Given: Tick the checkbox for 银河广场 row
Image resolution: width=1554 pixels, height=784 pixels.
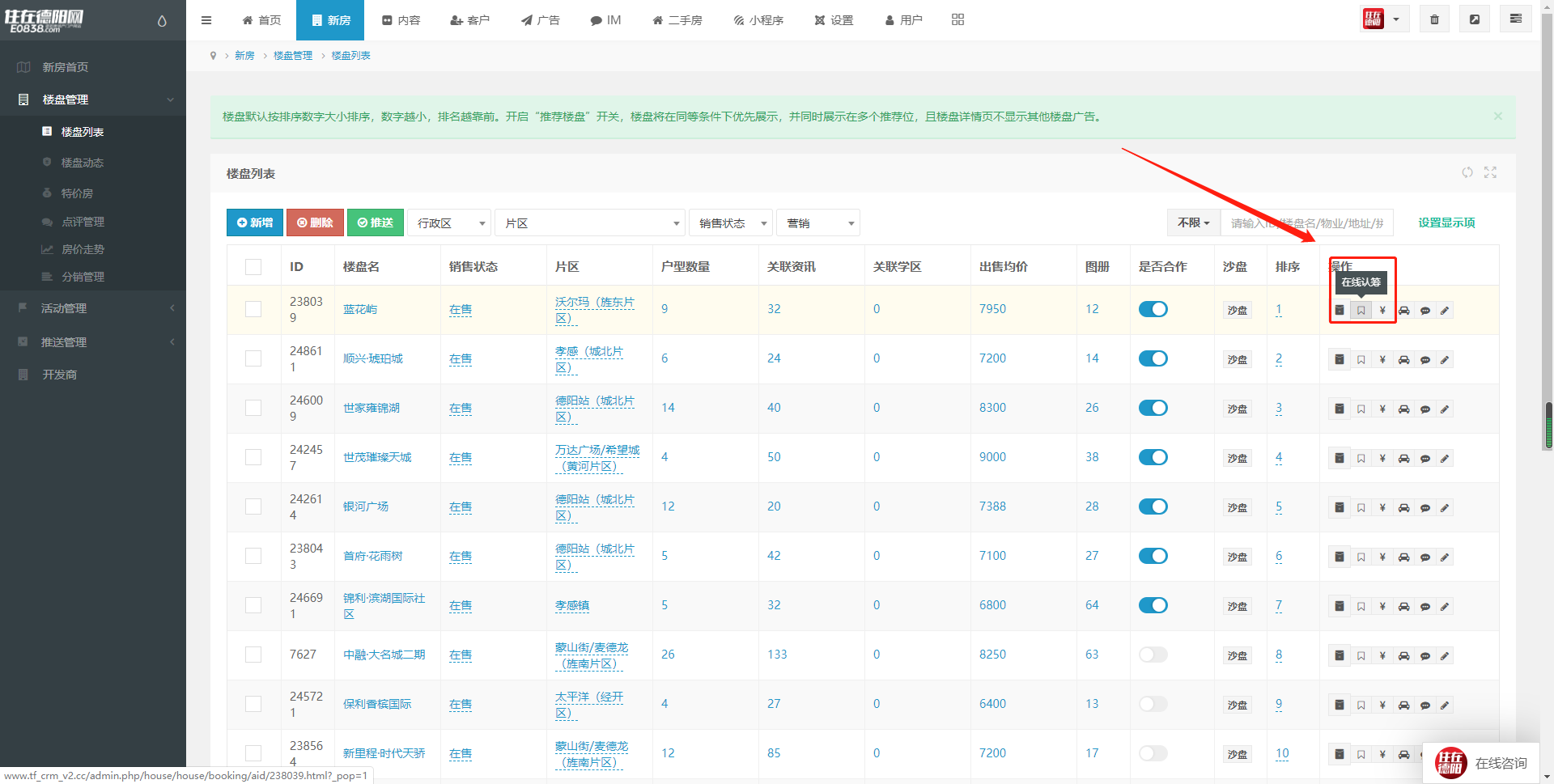Looking at the screenshot, I should (253, 506).
